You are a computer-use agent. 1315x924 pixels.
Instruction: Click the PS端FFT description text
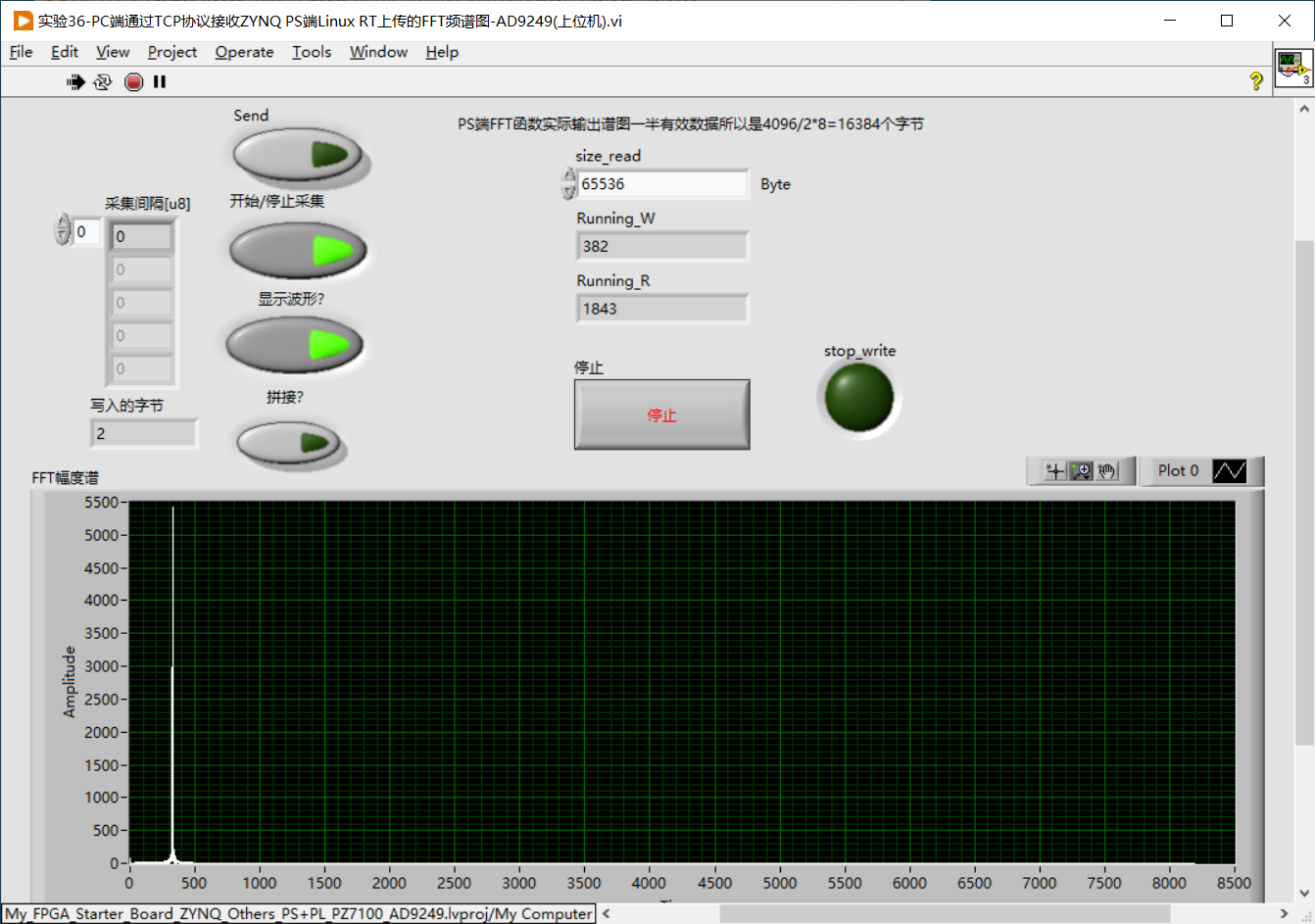coord(691,124)
